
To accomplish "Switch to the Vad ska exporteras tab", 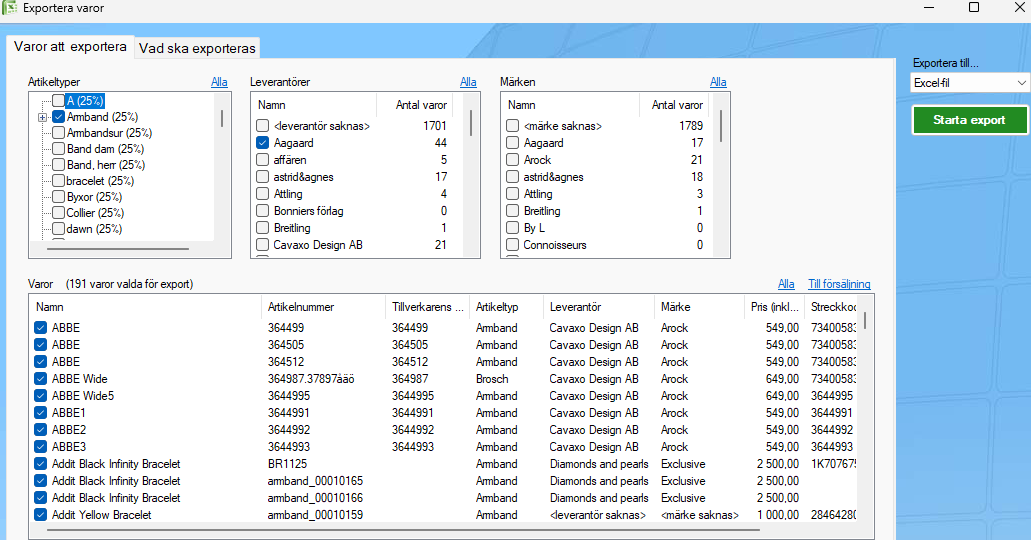I will click(197, 48).
